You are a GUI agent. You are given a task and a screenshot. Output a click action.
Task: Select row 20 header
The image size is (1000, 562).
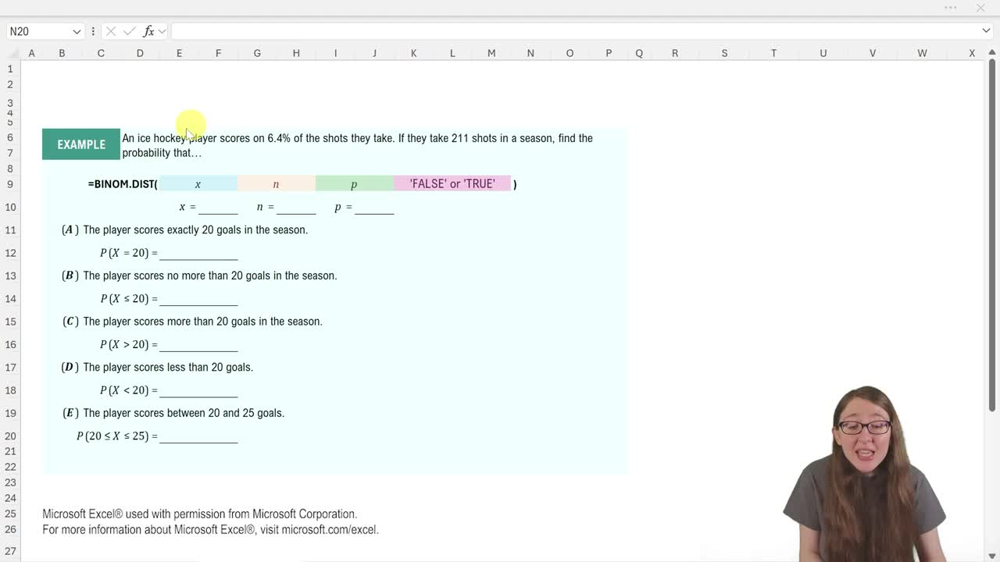point(10,436)
